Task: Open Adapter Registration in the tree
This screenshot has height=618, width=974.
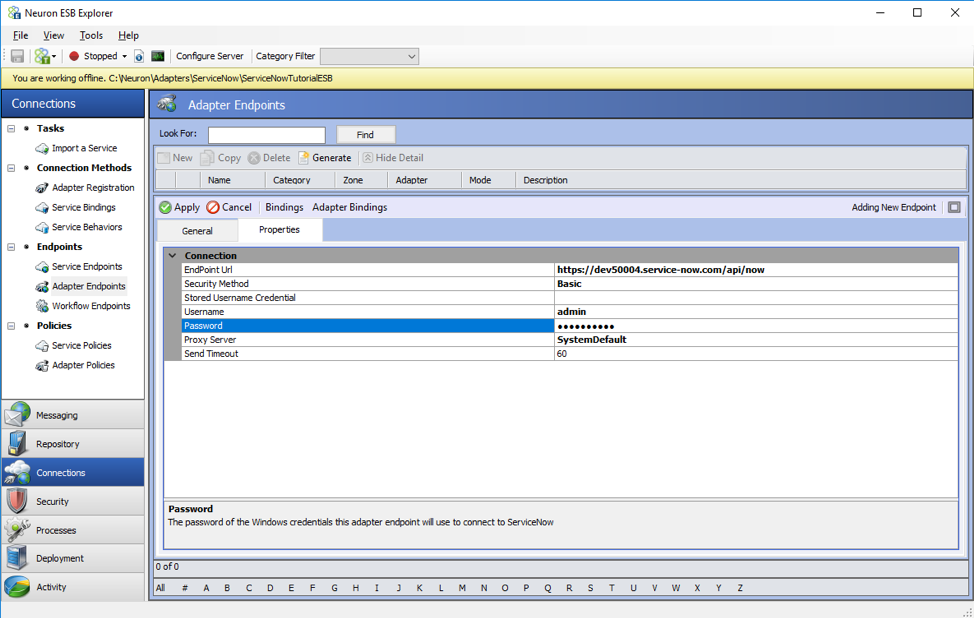Action: 93,188
